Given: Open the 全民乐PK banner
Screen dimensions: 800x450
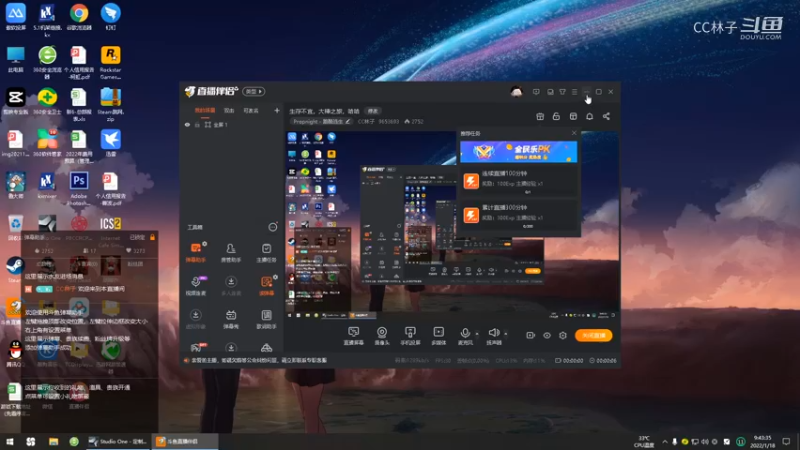Looking at the screenshot, I should tap(518, 152).
